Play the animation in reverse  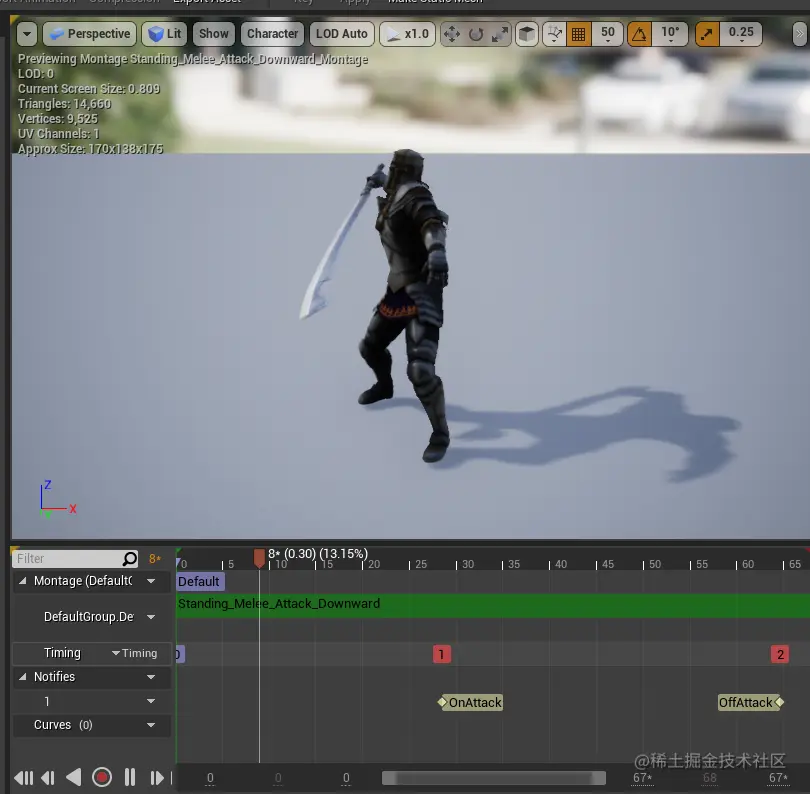(73, 777)
